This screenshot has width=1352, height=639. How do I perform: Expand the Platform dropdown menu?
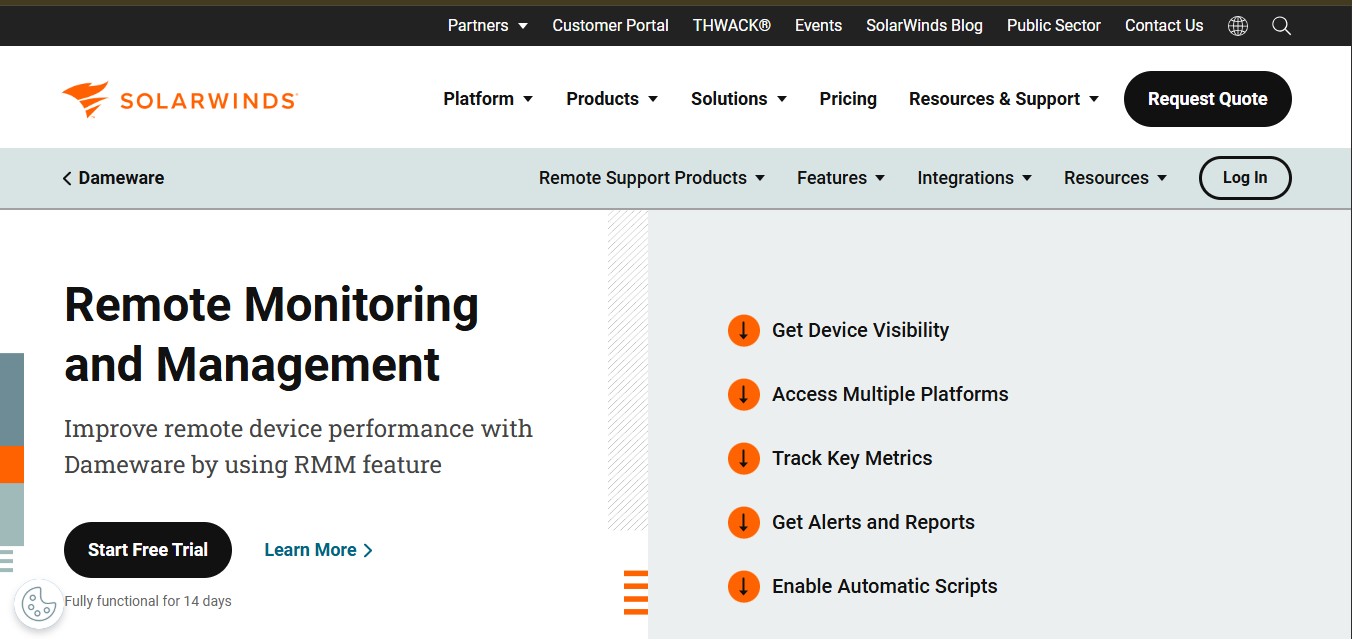click(x=488, y=98)
